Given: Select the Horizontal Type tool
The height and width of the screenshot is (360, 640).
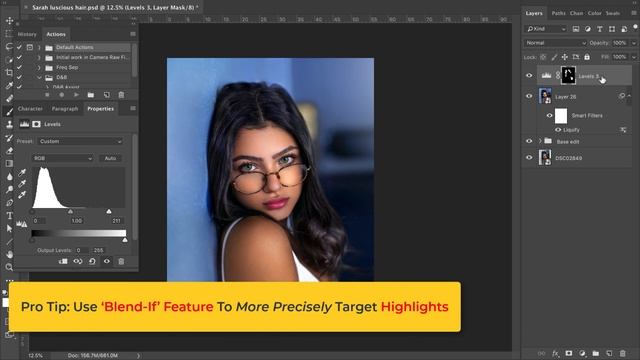Looking at the screenshot, I should click(x=9, y=216).
